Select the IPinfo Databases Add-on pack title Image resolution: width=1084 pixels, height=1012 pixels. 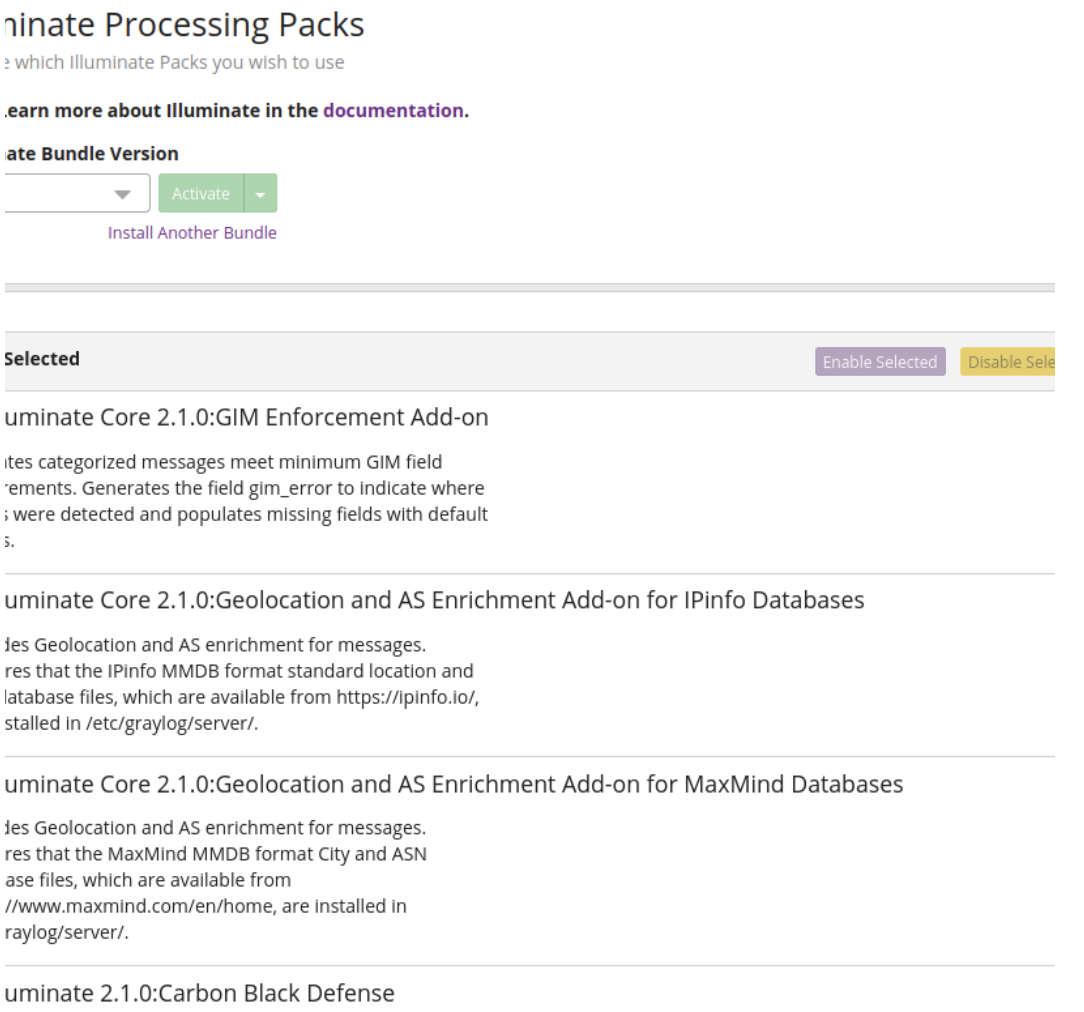(434, 600)
